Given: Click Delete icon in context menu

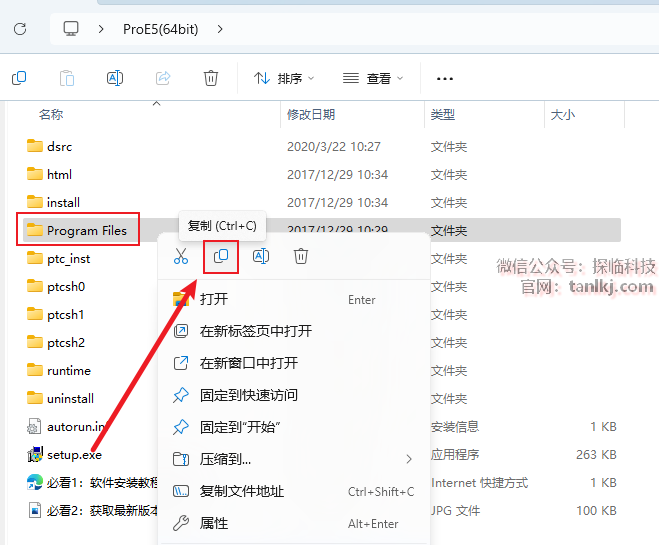Looking at the screenshot, I should pos(301,256).
